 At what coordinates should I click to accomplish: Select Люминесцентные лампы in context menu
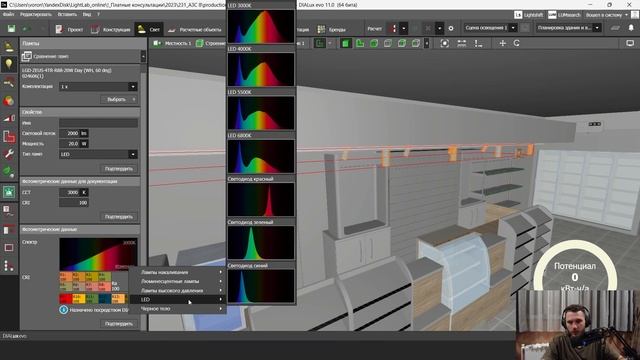178,281
